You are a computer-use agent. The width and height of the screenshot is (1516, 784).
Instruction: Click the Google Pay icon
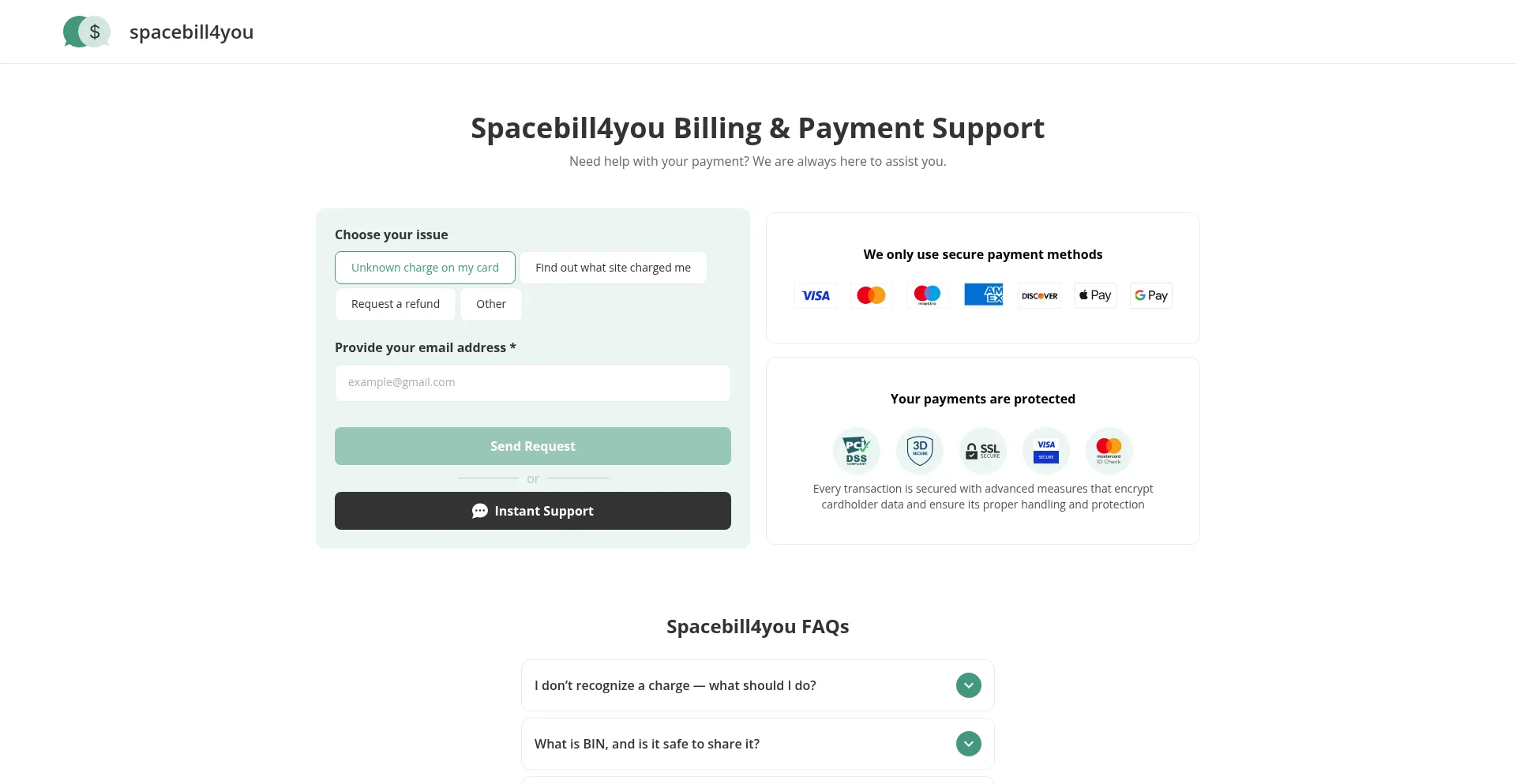click(x=1151, y=295)
